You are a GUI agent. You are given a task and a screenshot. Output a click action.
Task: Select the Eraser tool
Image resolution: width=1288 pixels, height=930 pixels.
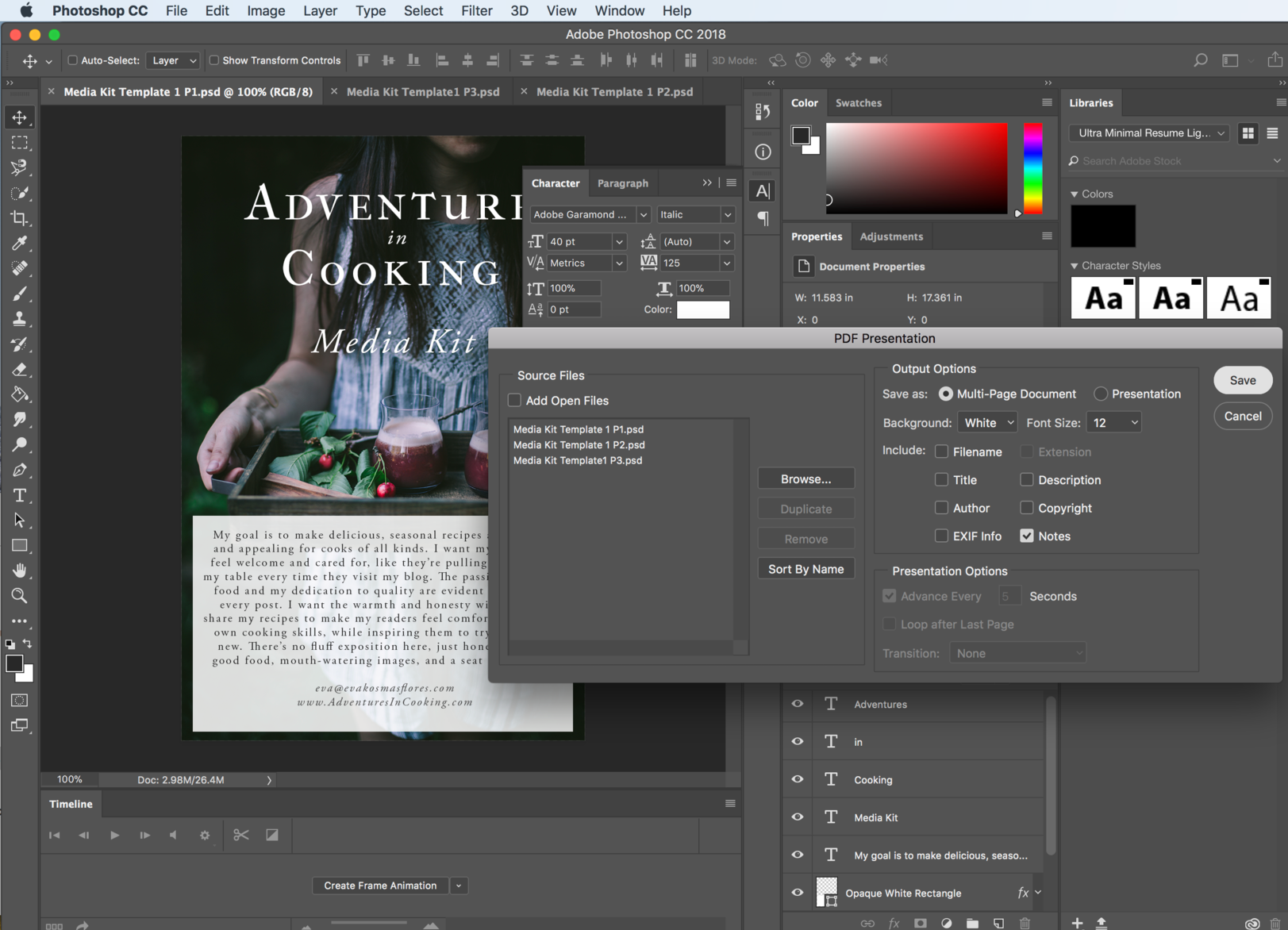click(x=19, y=370)
